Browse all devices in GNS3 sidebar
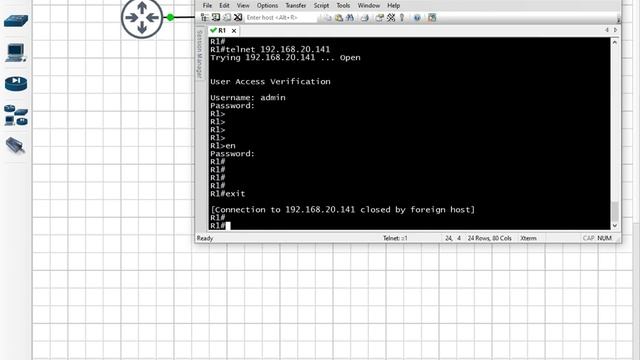The image size is (640, 360). [16, 115]
